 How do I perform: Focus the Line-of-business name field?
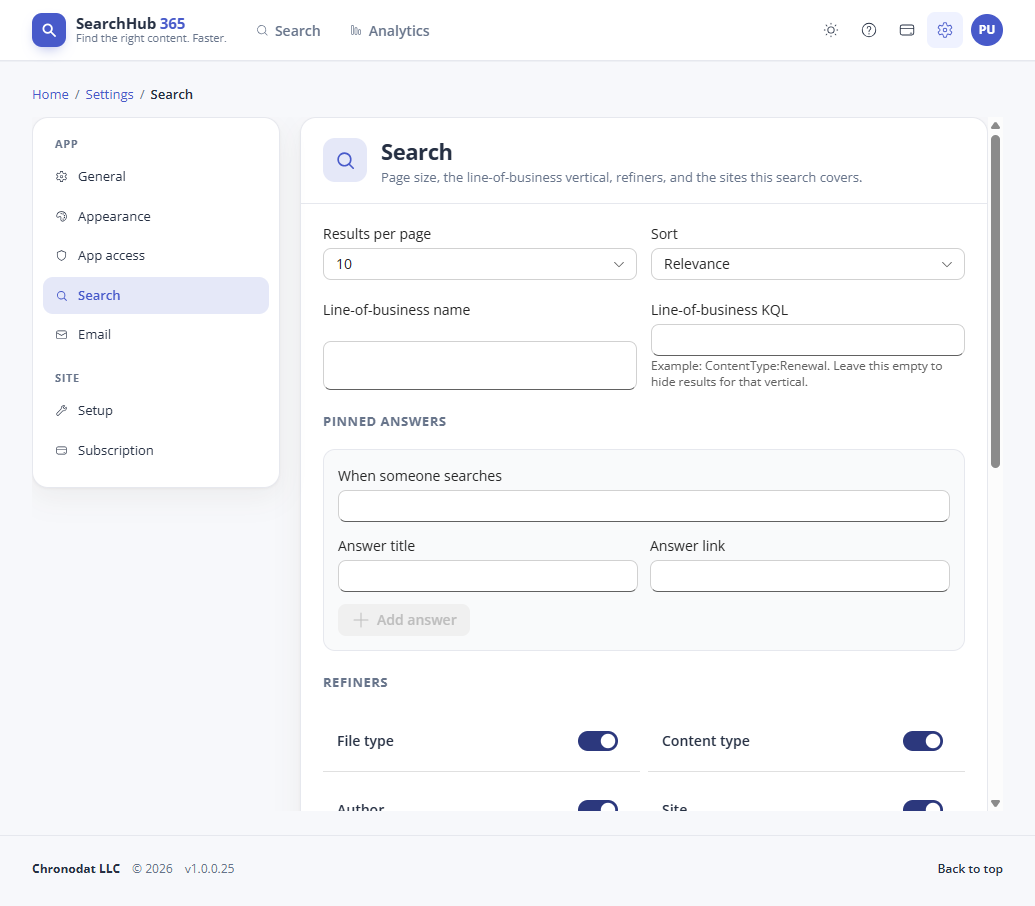(480, 366)
